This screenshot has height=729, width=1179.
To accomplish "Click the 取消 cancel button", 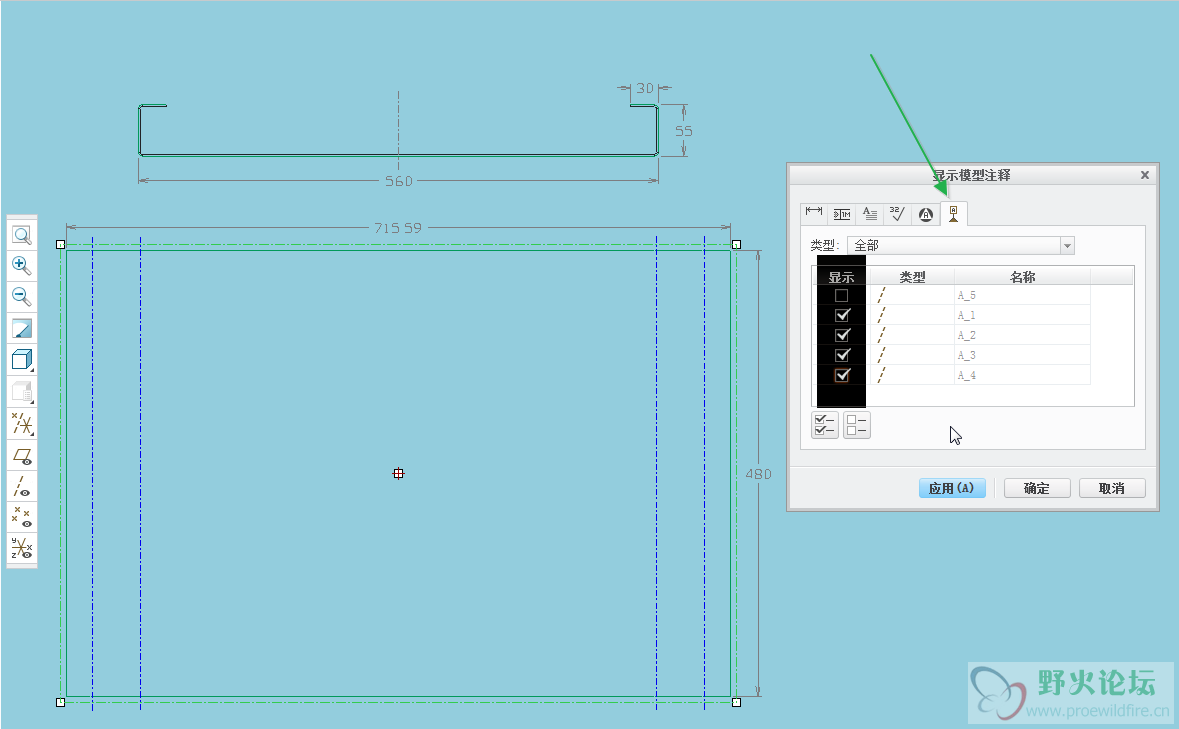I will pos(1112,489).
